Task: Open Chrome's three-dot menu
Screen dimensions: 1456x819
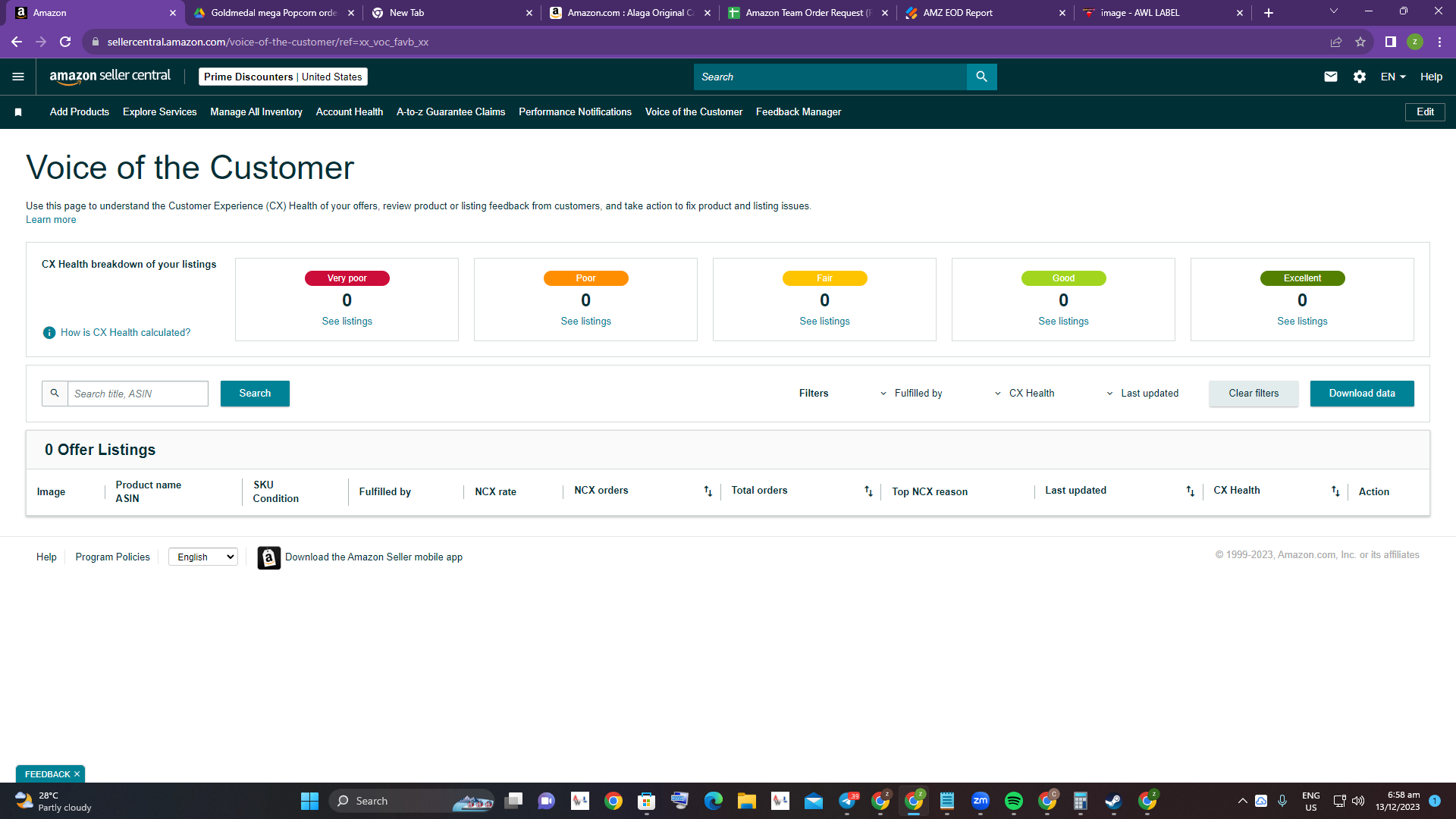Action: pyautogui.click(x=1439, y=42)
